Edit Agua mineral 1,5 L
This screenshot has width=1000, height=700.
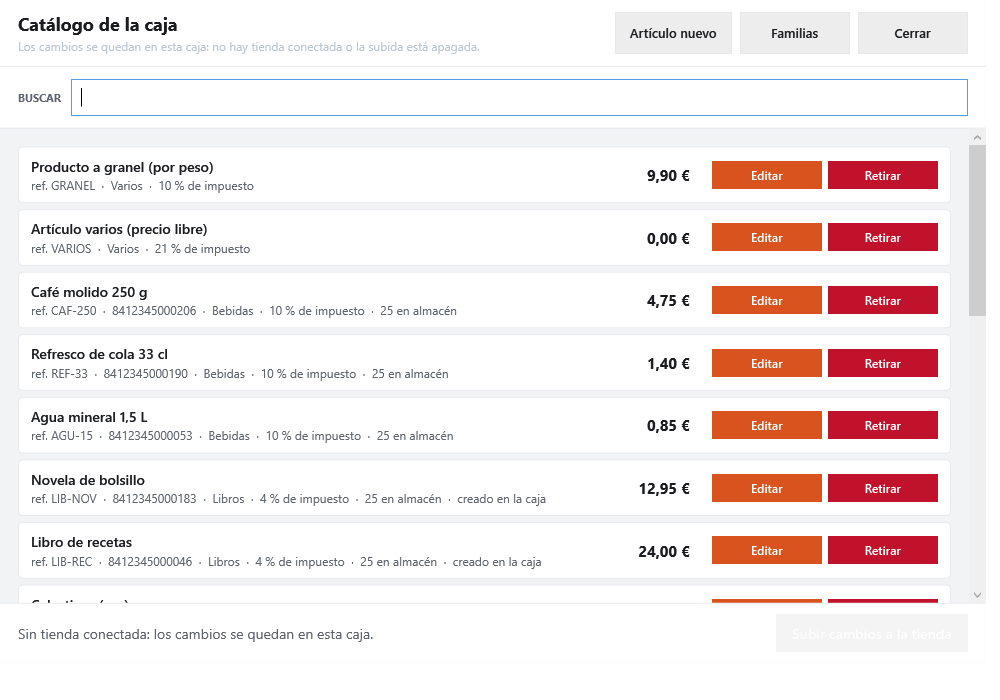(767, 425)
